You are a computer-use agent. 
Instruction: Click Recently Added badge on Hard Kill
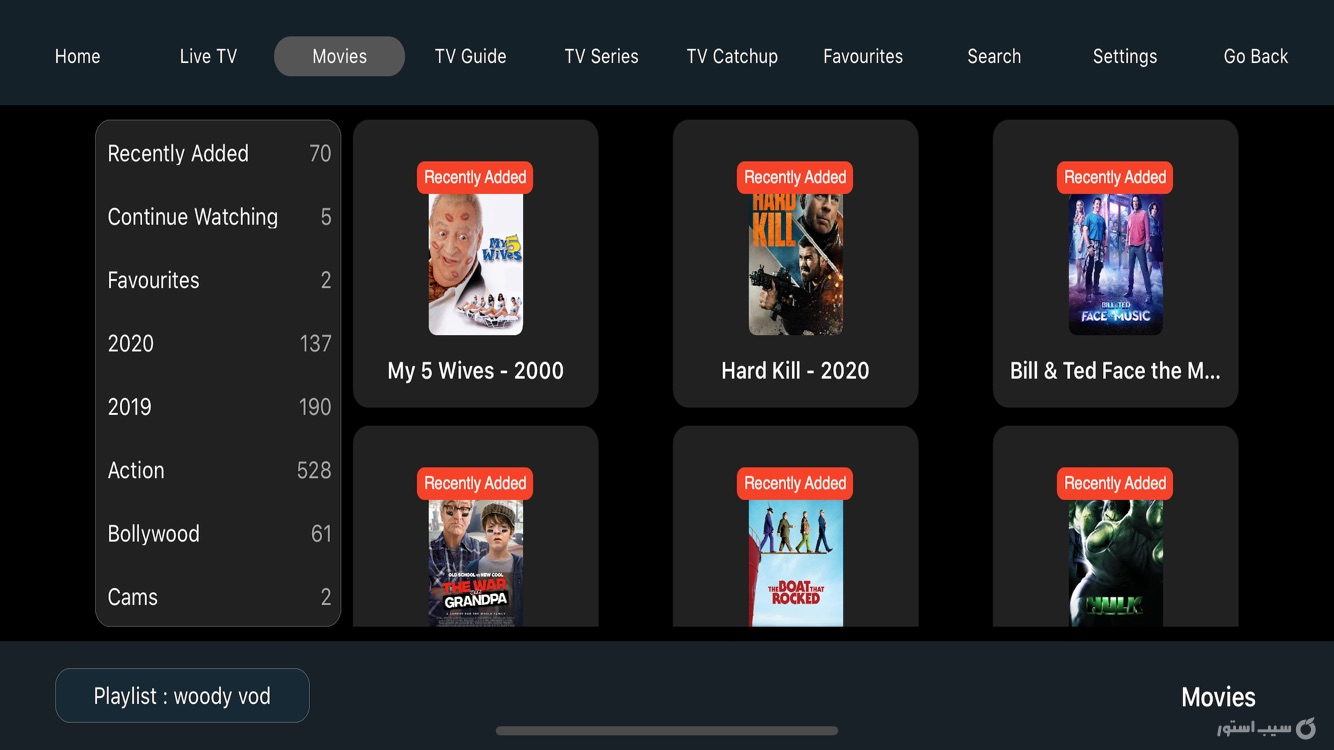(x=795, y=177)
